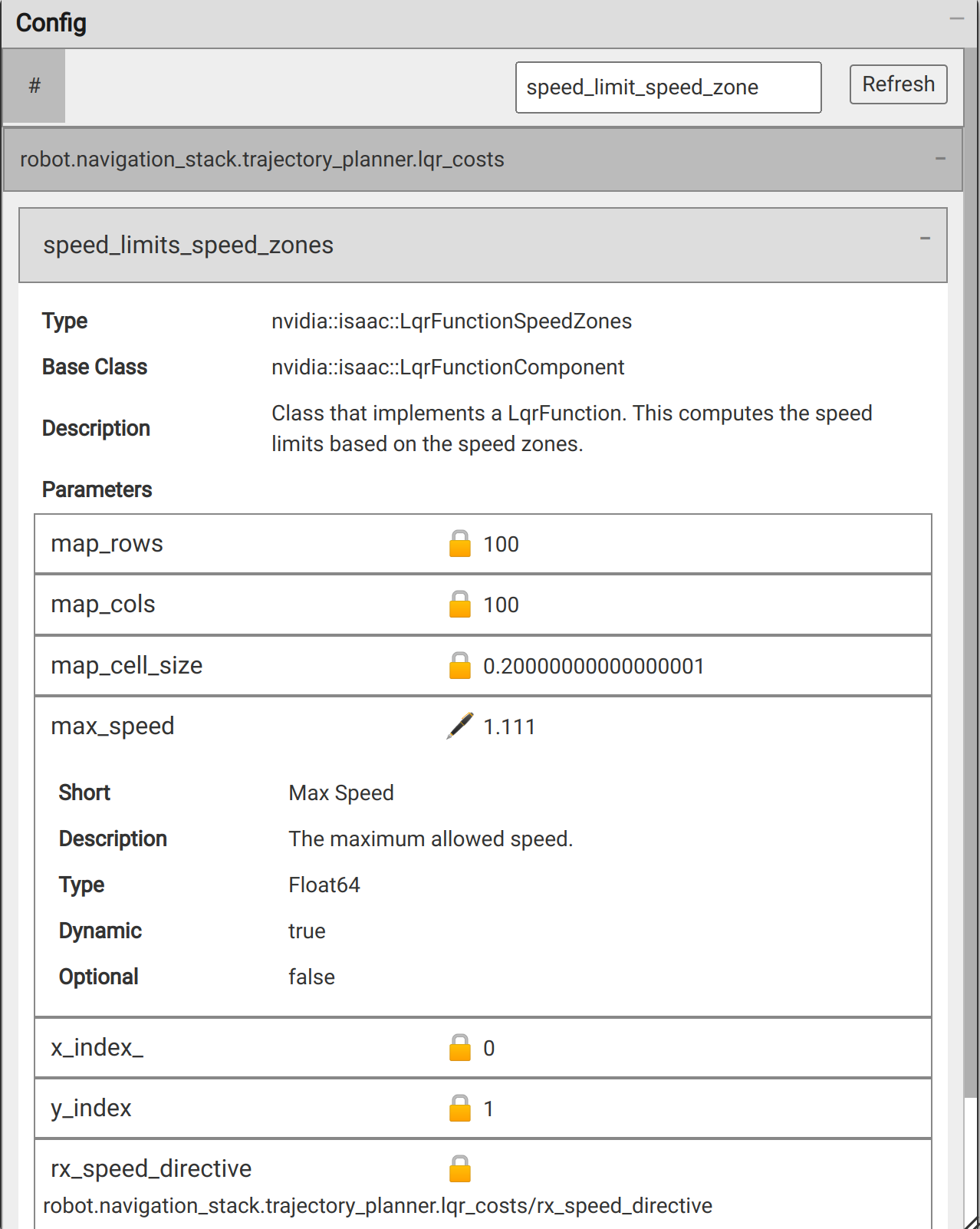This screenshot has height=1229, width=980.
Task: Collapse the speed_limits_speed_zones component
Action: [x=925, y=239]
